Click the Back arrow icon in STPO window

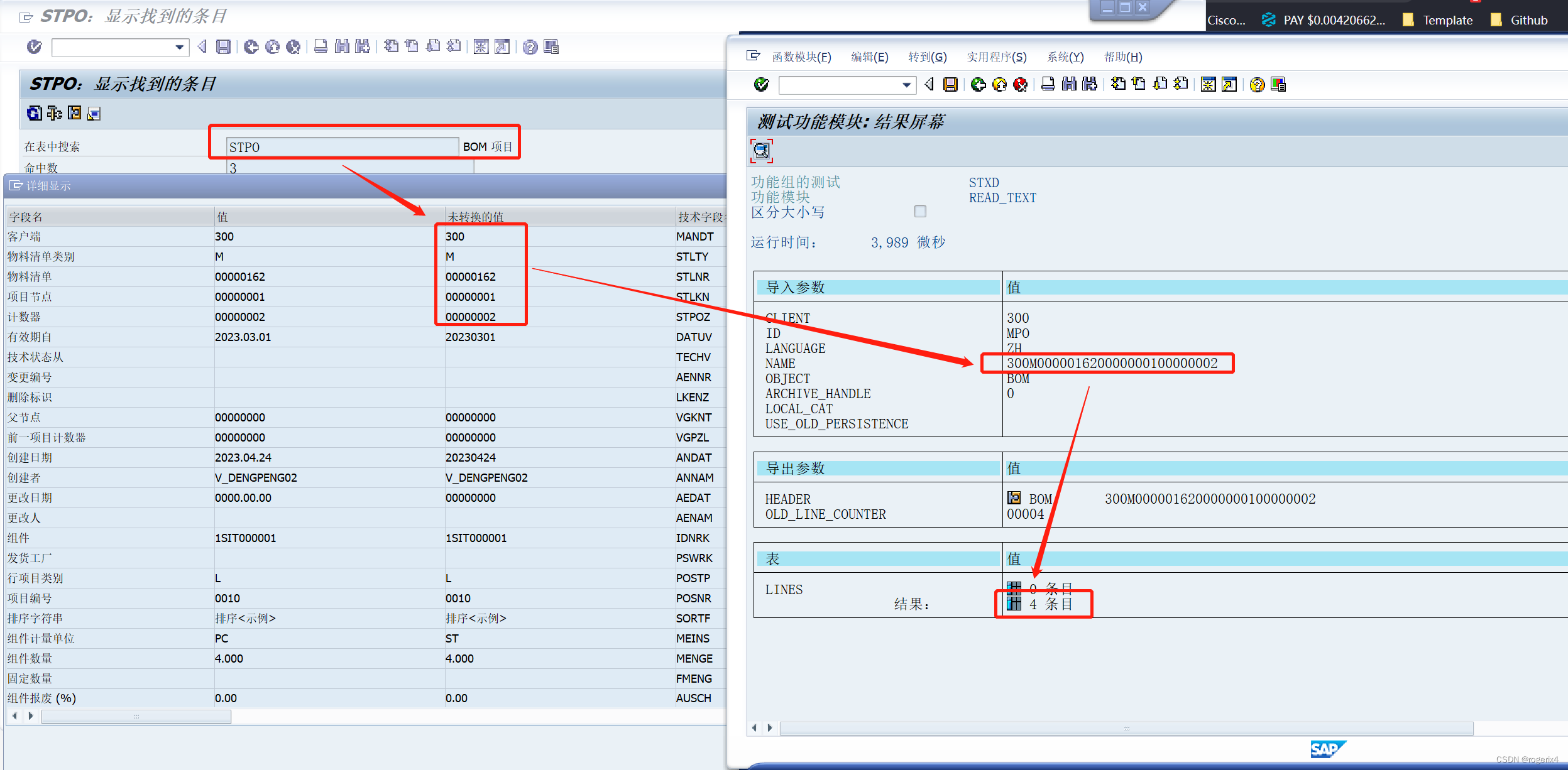[x=251, y=46]
